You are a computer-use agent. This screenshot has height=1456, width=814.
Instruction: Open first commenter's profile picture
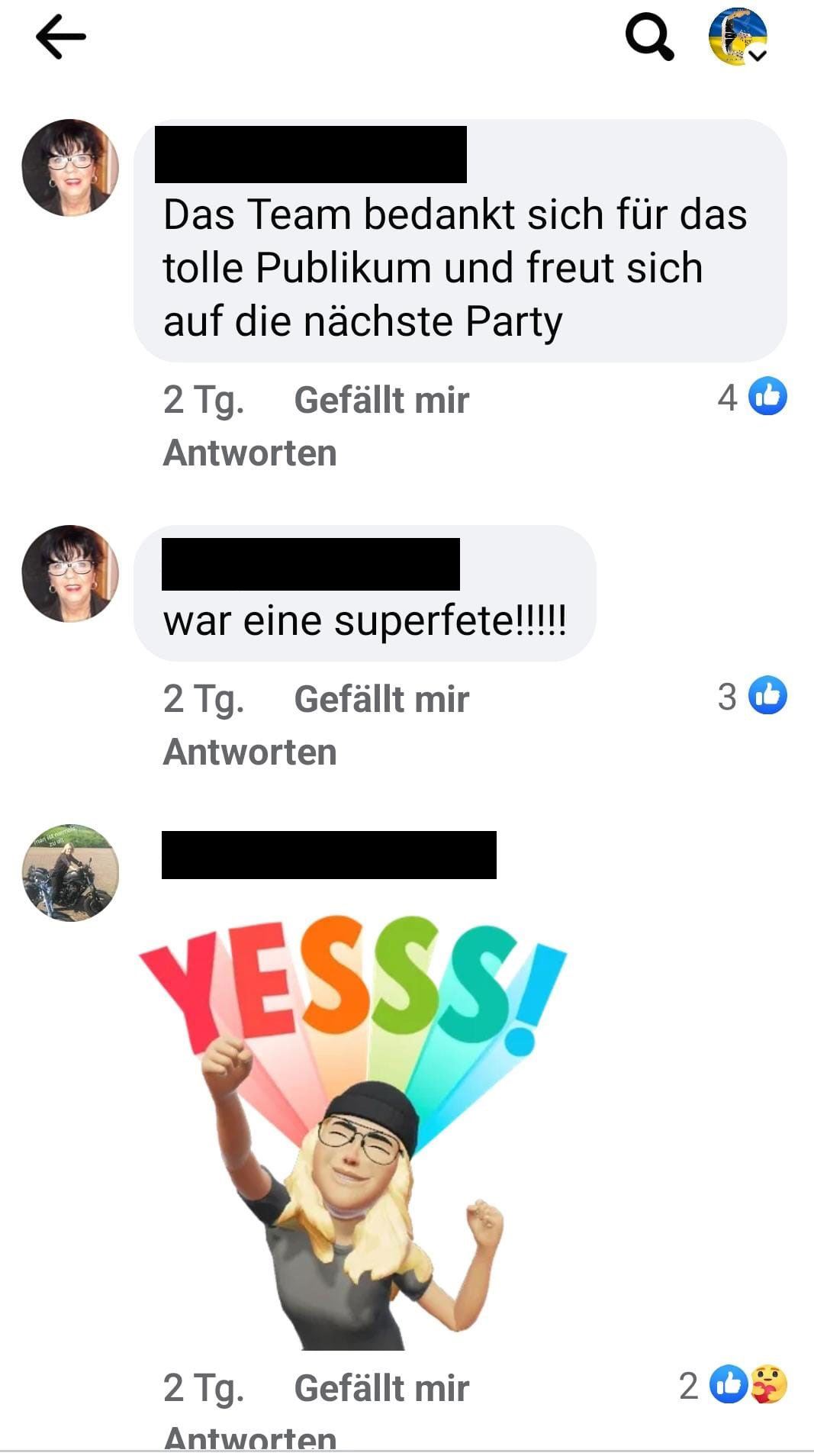pyautogui.click(x=70, y=167)
